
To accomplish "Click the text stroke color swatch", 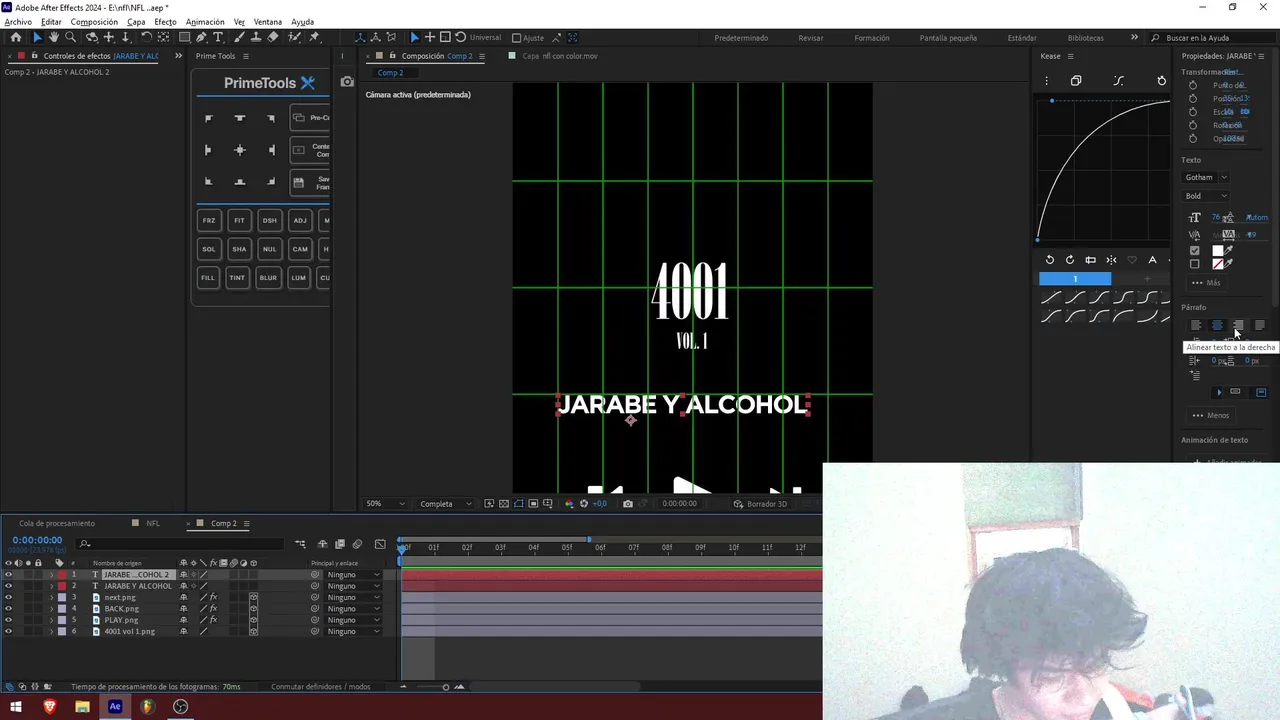I will pos(1218,264).
